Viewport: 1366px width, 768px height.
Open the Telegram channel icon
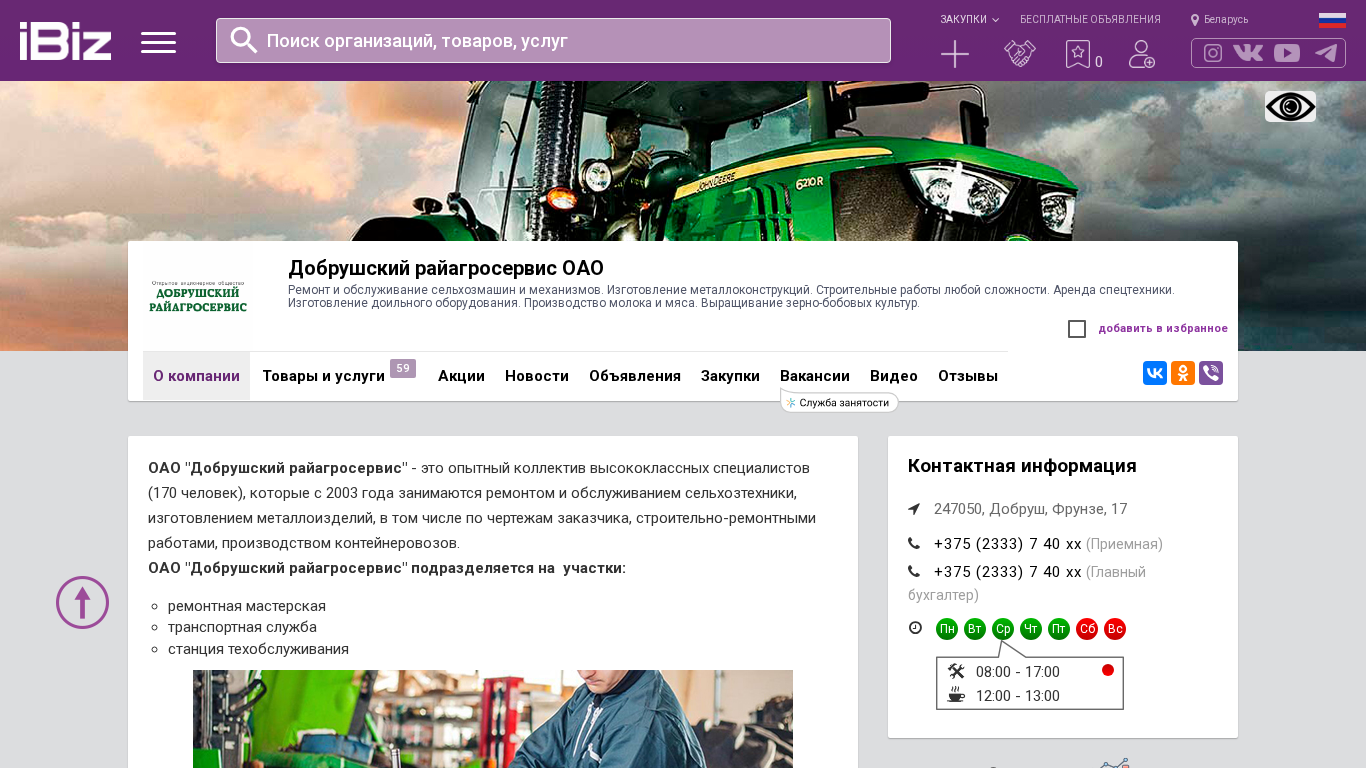[x=1326, y=53]
